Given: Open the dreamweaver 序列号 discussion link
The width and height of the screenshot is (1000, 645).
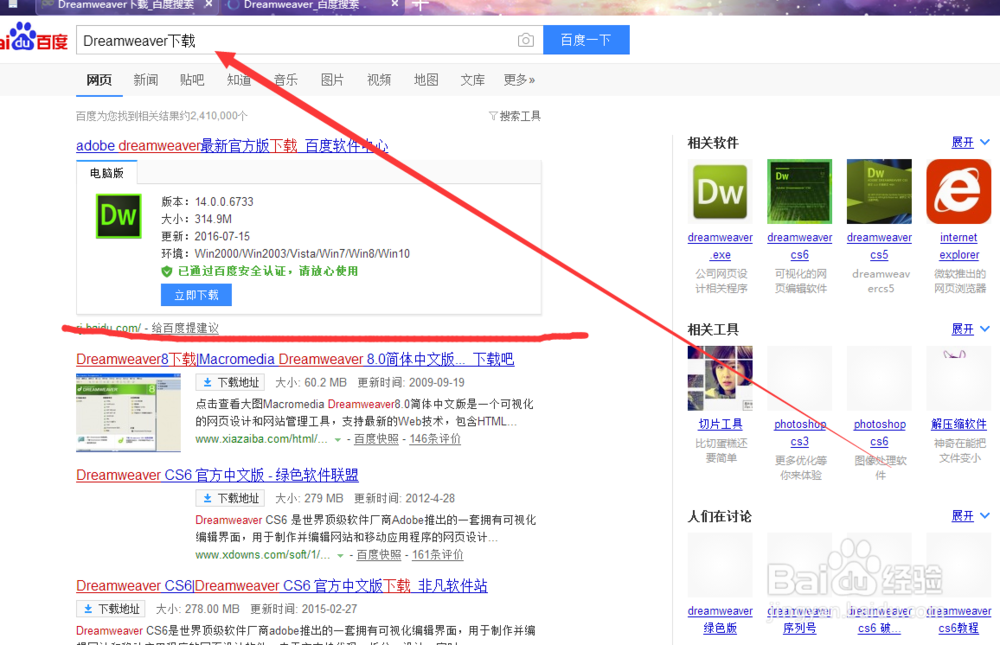Looking at the screenshot, I should (x=800, y=619).
